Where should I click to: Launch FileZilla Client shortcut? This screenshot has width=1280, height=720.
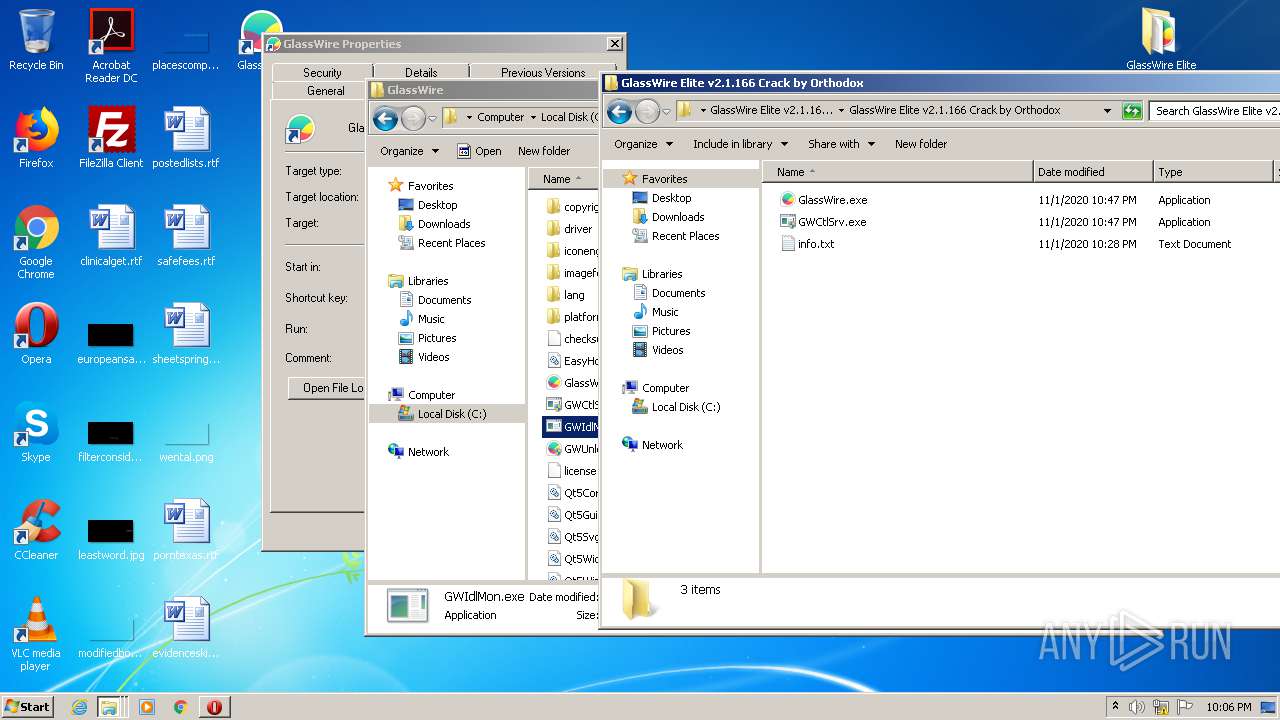111,138
